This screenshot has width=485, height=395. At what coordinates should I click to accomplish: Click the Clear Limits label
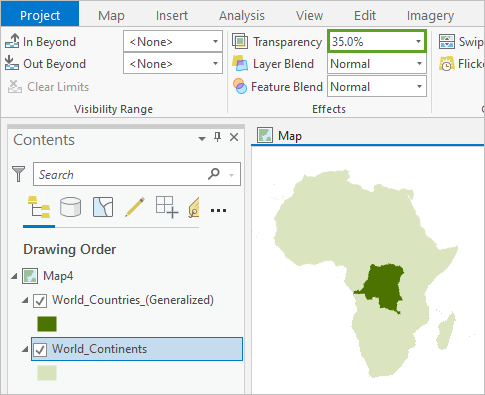tap(58, 87)
